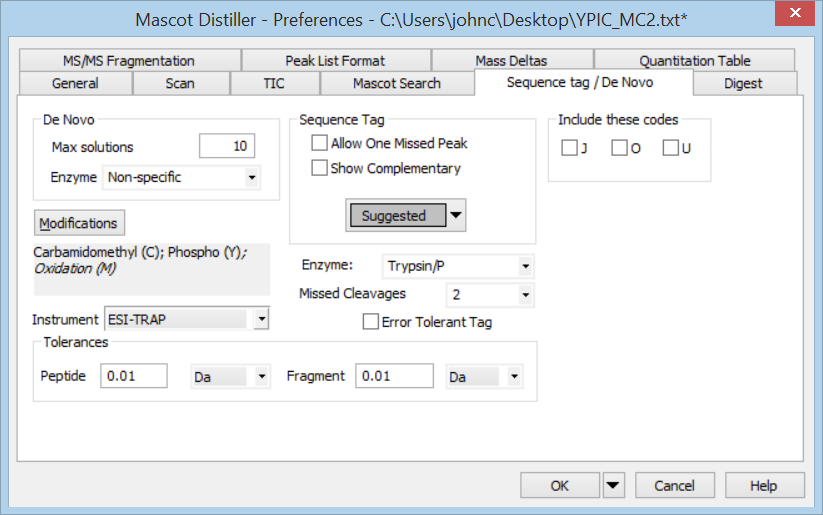The width and height of the screenshot is (823, 515).
Task: Check the U code checkbox
Action: 670,148
